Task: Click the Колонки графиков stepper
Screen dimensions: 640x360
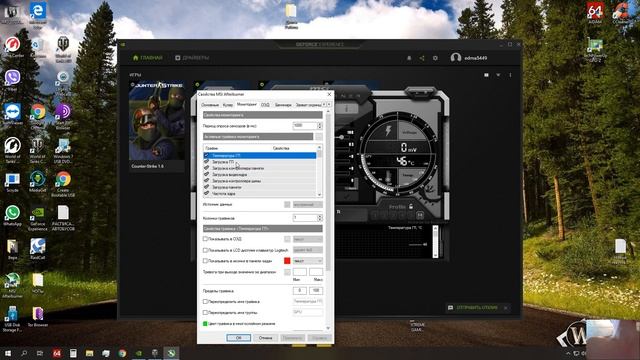Action: [320, 218]
